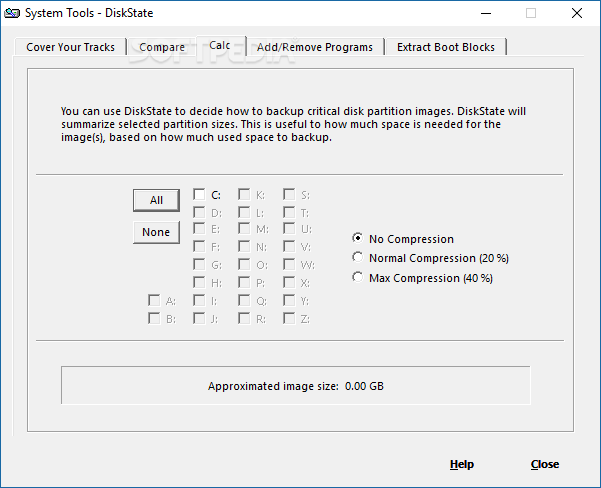Enable the Y: drive checkbox

(x=289, y=300)
